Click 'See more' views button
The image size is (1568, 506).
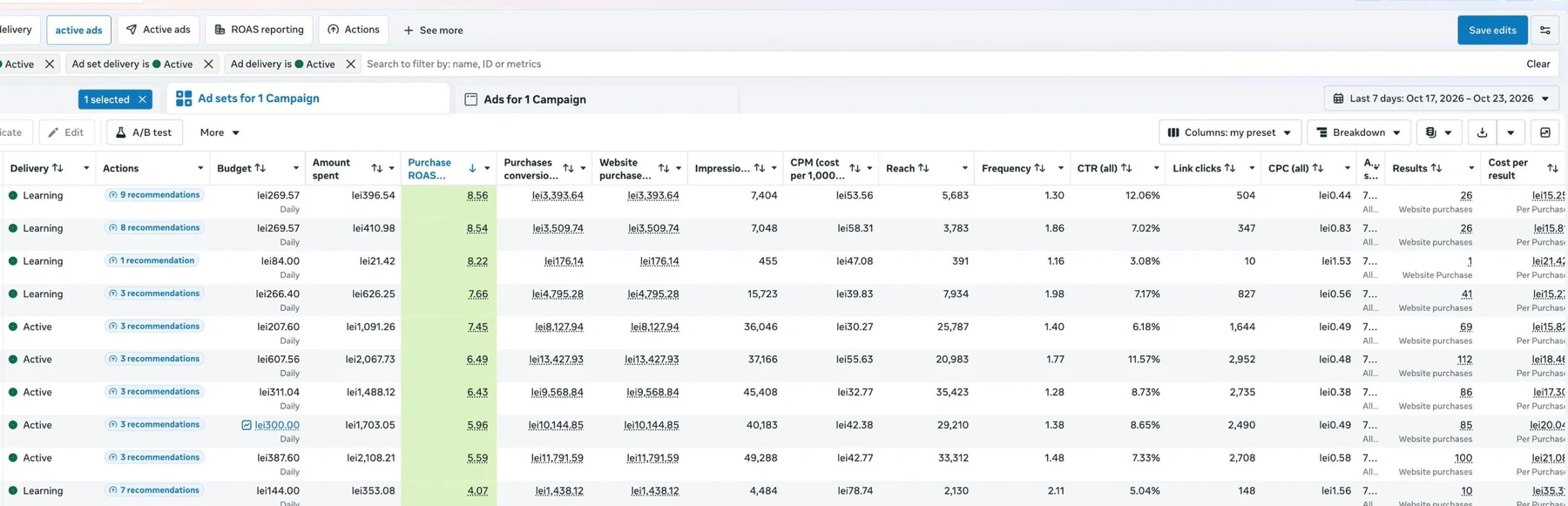433,30
